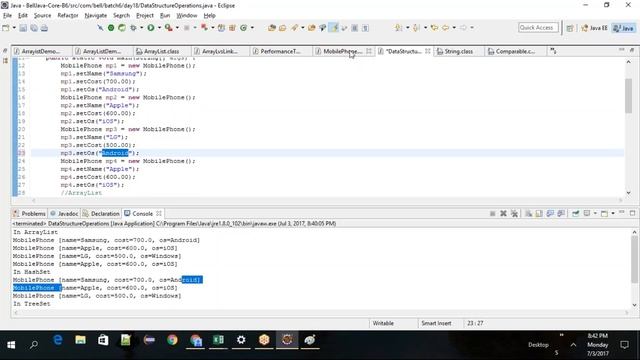This screenshot has width=640, height=360.
Task: Close the DataStructu... editor tab
Action: click(427, 51)
